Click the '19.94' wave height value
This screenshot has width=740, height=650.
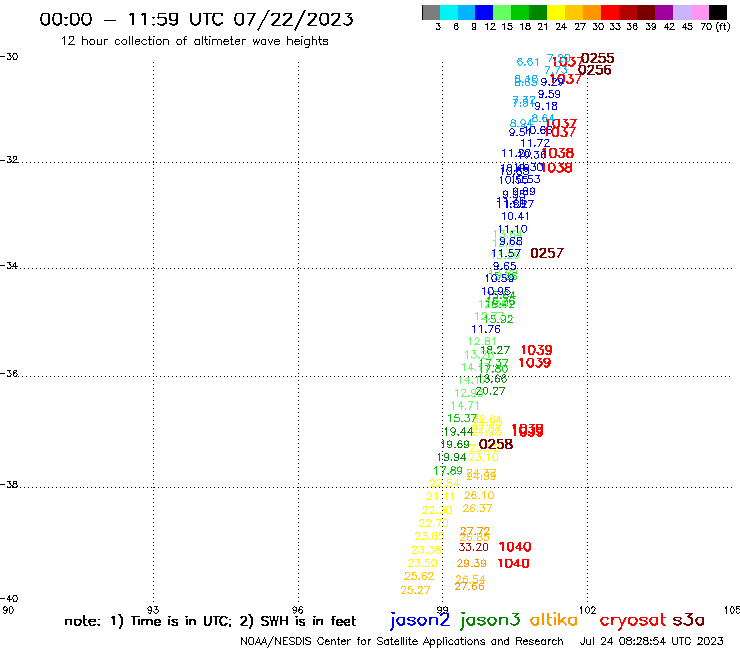click(452, 457)
